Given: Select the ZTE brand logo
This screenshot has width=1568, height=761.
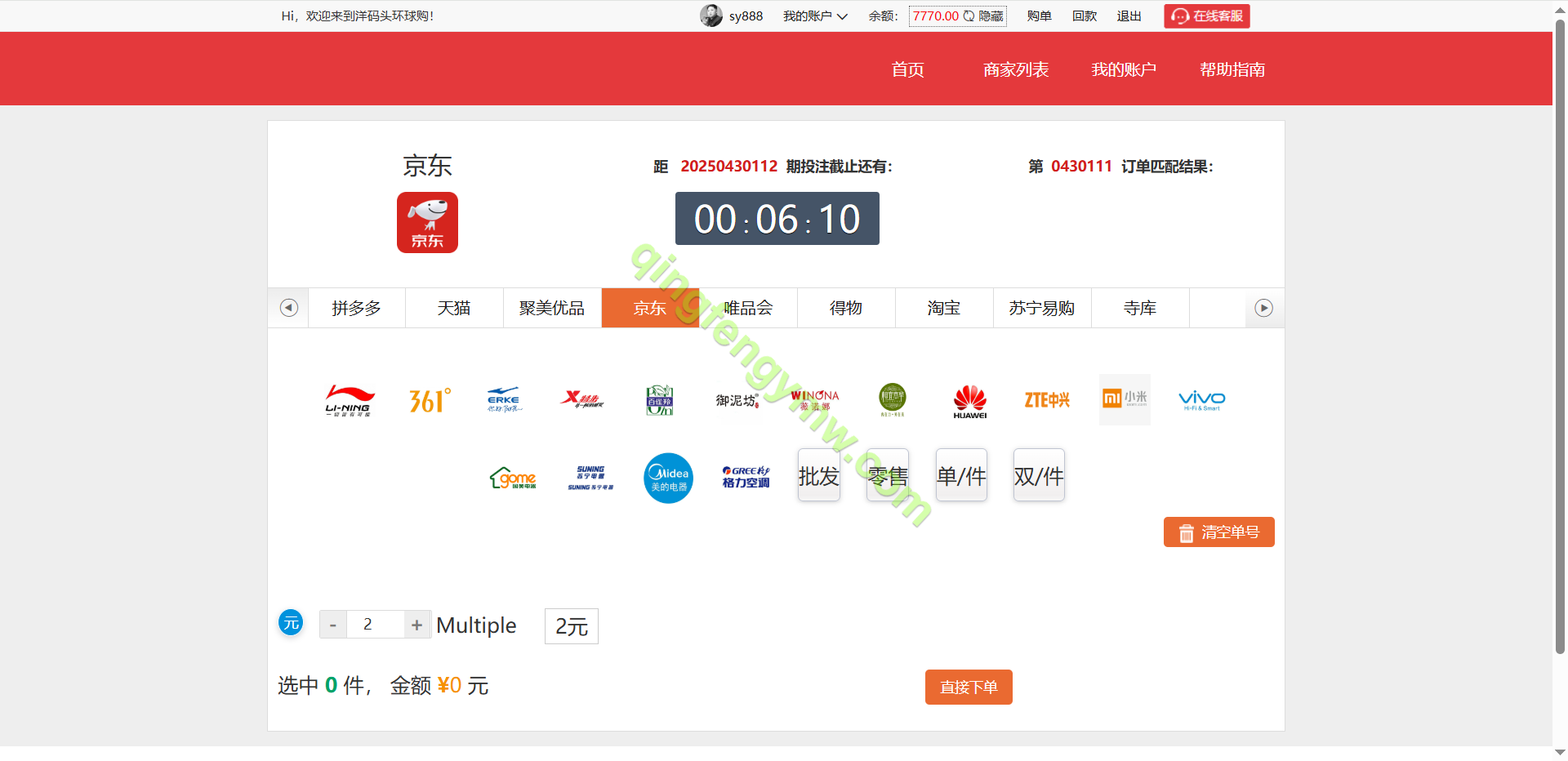Looking at the screenshot, I should click(x=1047, y=400).
